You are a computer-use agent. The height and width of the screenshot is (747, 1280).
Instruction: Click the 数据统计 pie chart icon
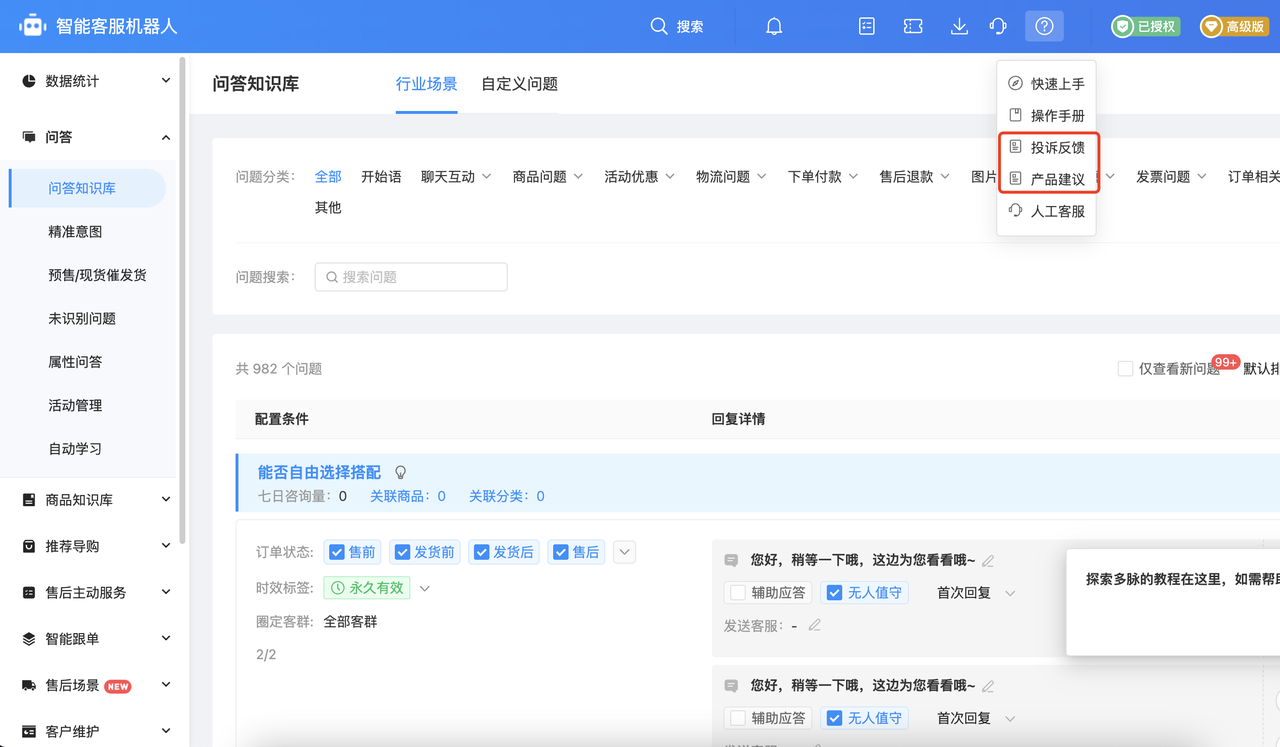coord(29,81)
